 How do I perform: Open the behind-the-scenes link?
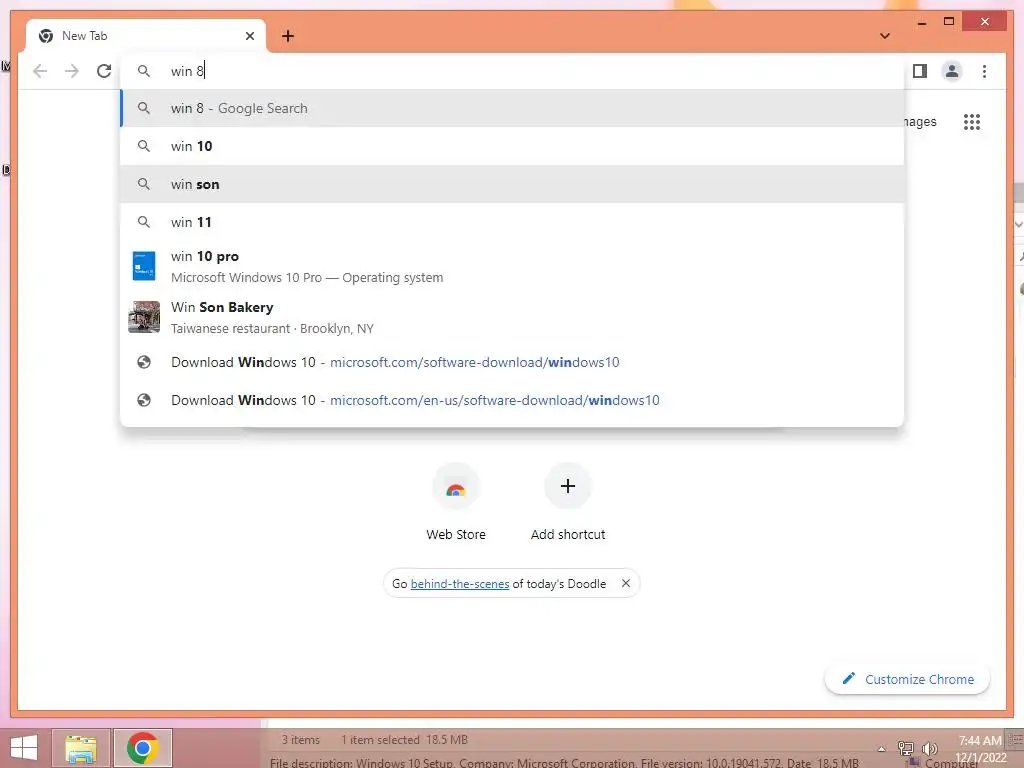[x=460, y=584]
